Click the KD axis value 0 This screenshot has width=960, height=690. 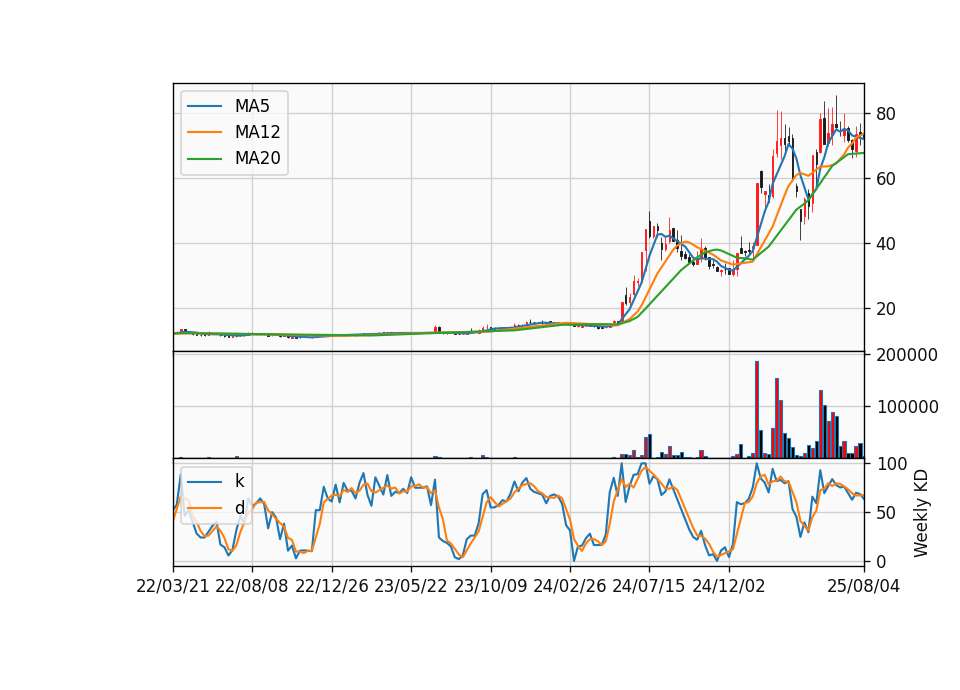click(881, 561)
